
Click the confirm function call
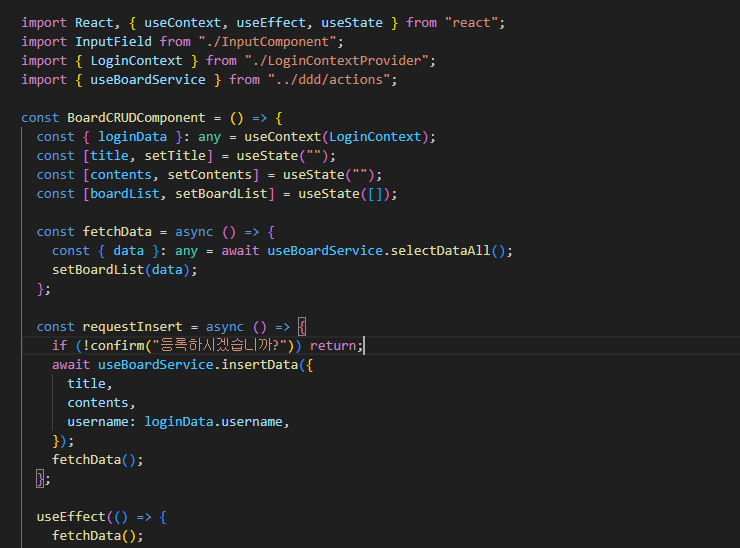coord(118,346)
